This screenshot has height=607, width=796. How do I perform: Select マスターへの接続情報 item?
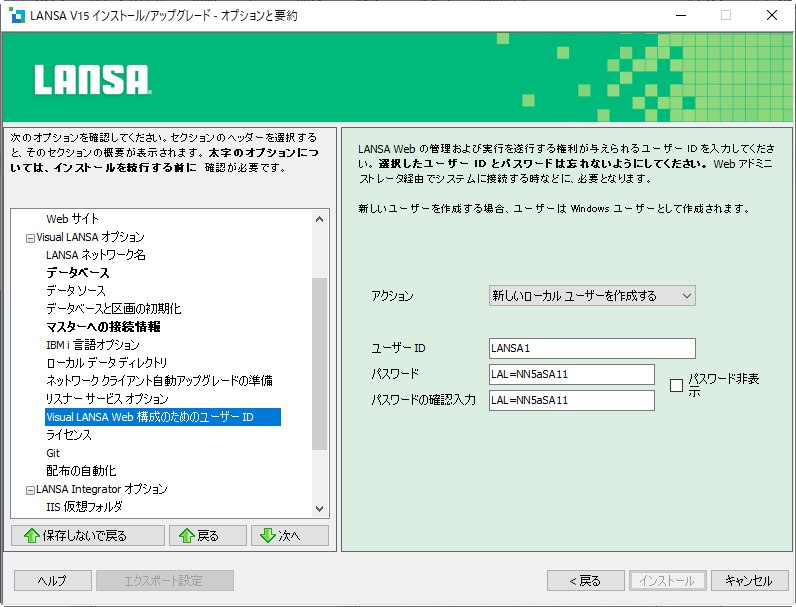[104, 327]
